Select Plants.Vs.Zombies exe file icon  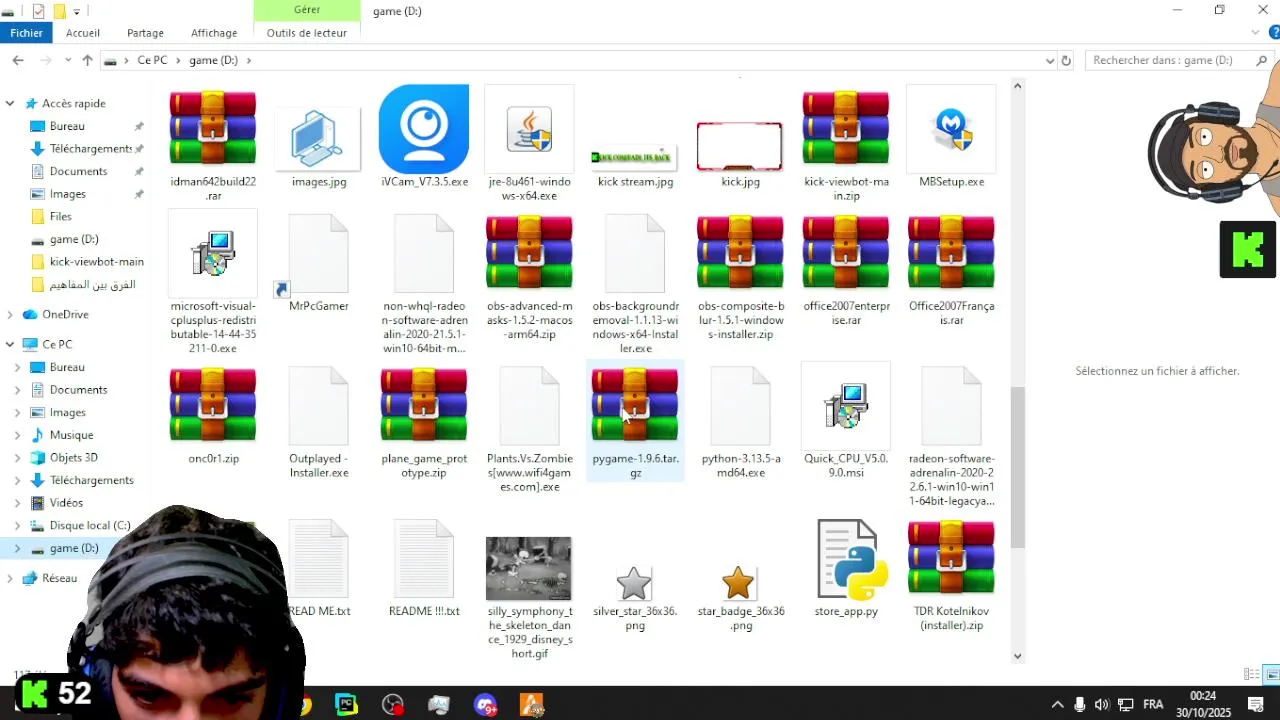pos(529,405)
